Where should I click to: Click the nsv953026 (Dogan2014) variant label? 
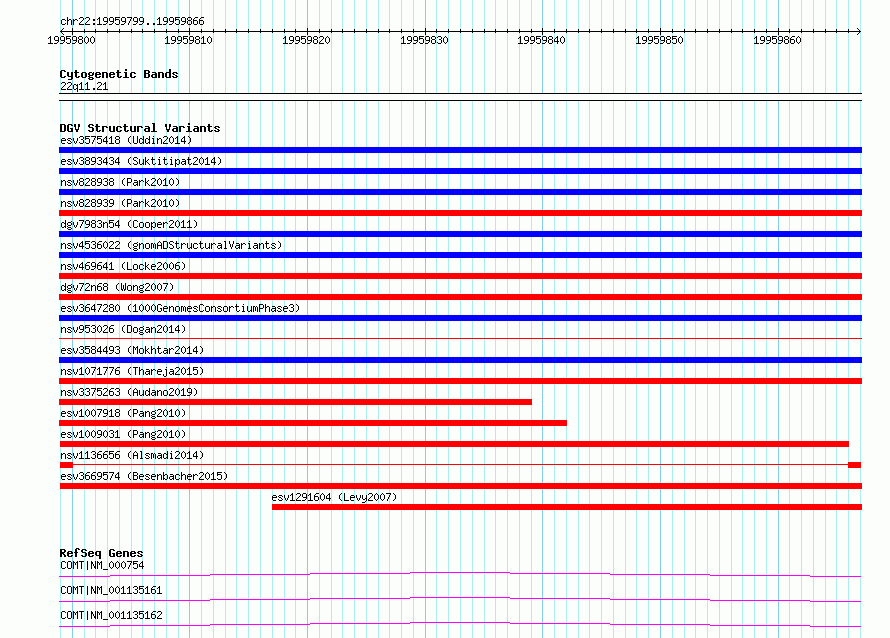[123, 329]
